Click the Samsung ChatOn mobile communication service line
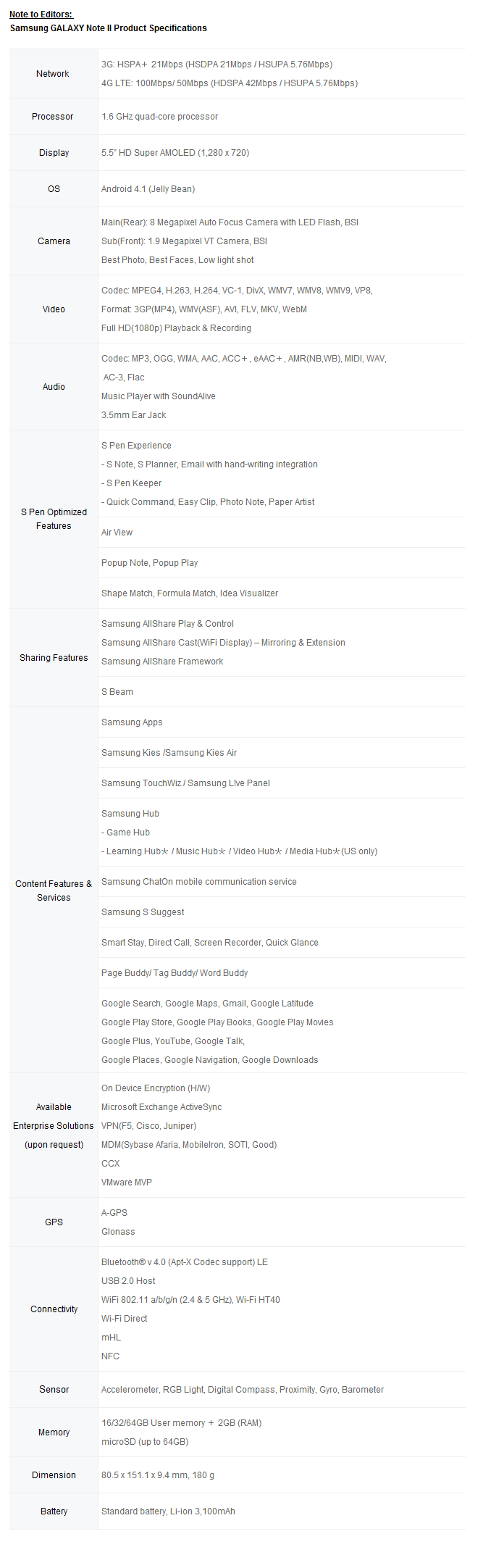504x1568 pixels. (199, 882)
